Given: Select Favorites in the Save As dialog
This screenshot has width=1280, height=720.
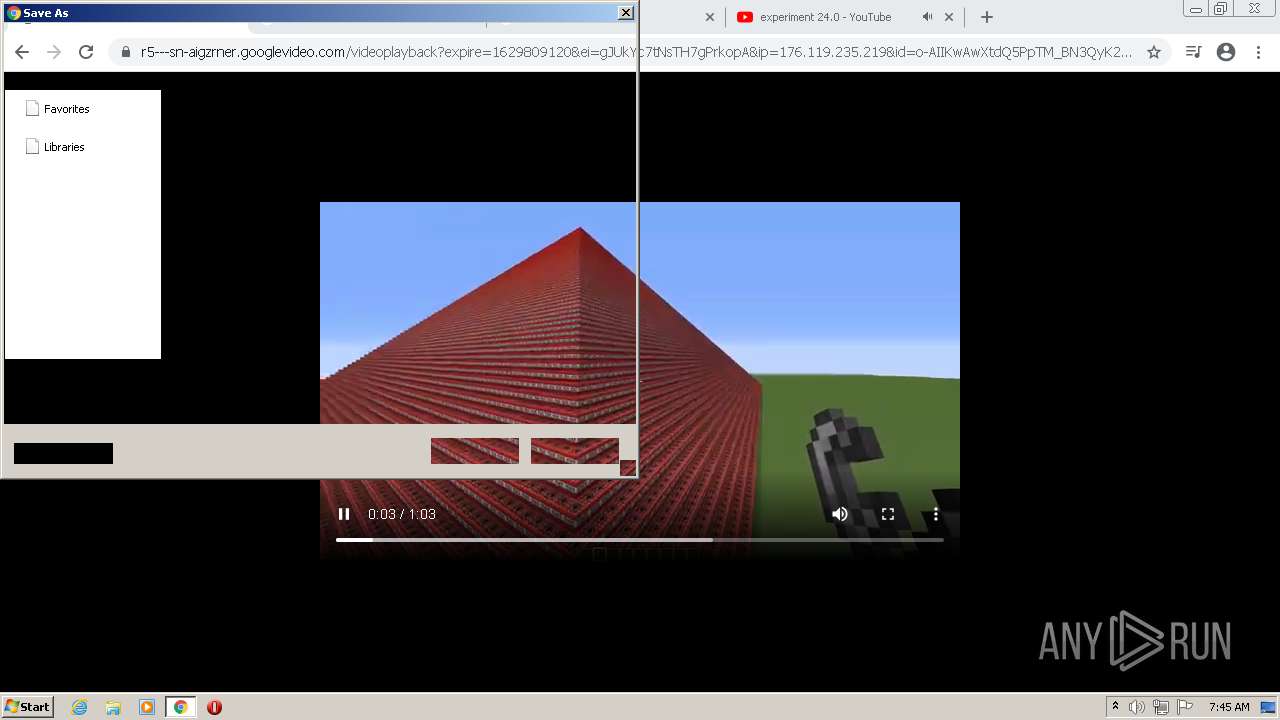Looking at the screenshot, I should coord(58,109).
